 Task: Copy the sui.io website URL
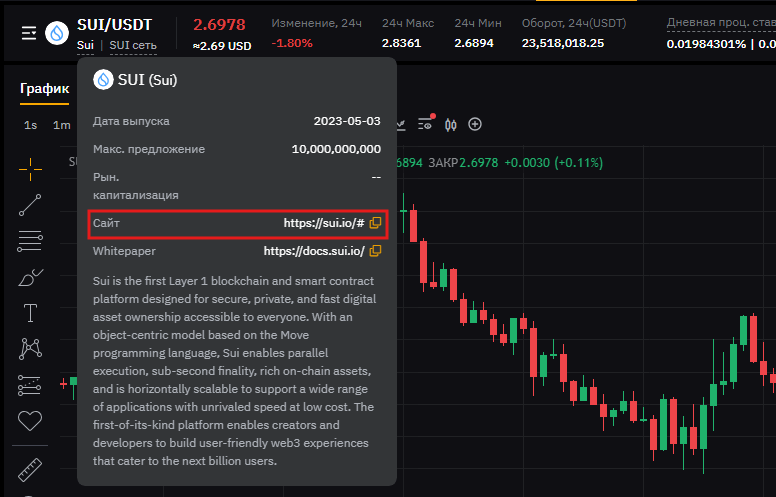[375, 223]
